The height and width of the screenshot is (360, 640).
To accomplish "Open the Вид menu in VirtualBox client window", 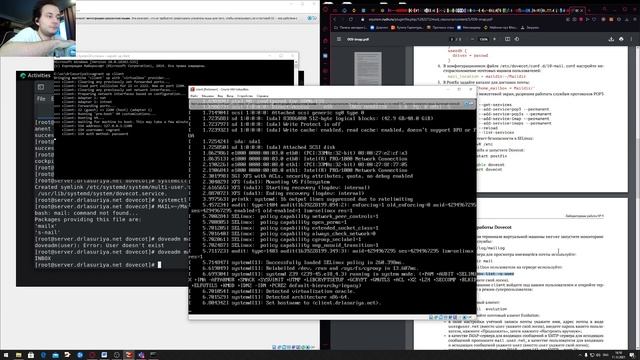I will pos(220,96).
